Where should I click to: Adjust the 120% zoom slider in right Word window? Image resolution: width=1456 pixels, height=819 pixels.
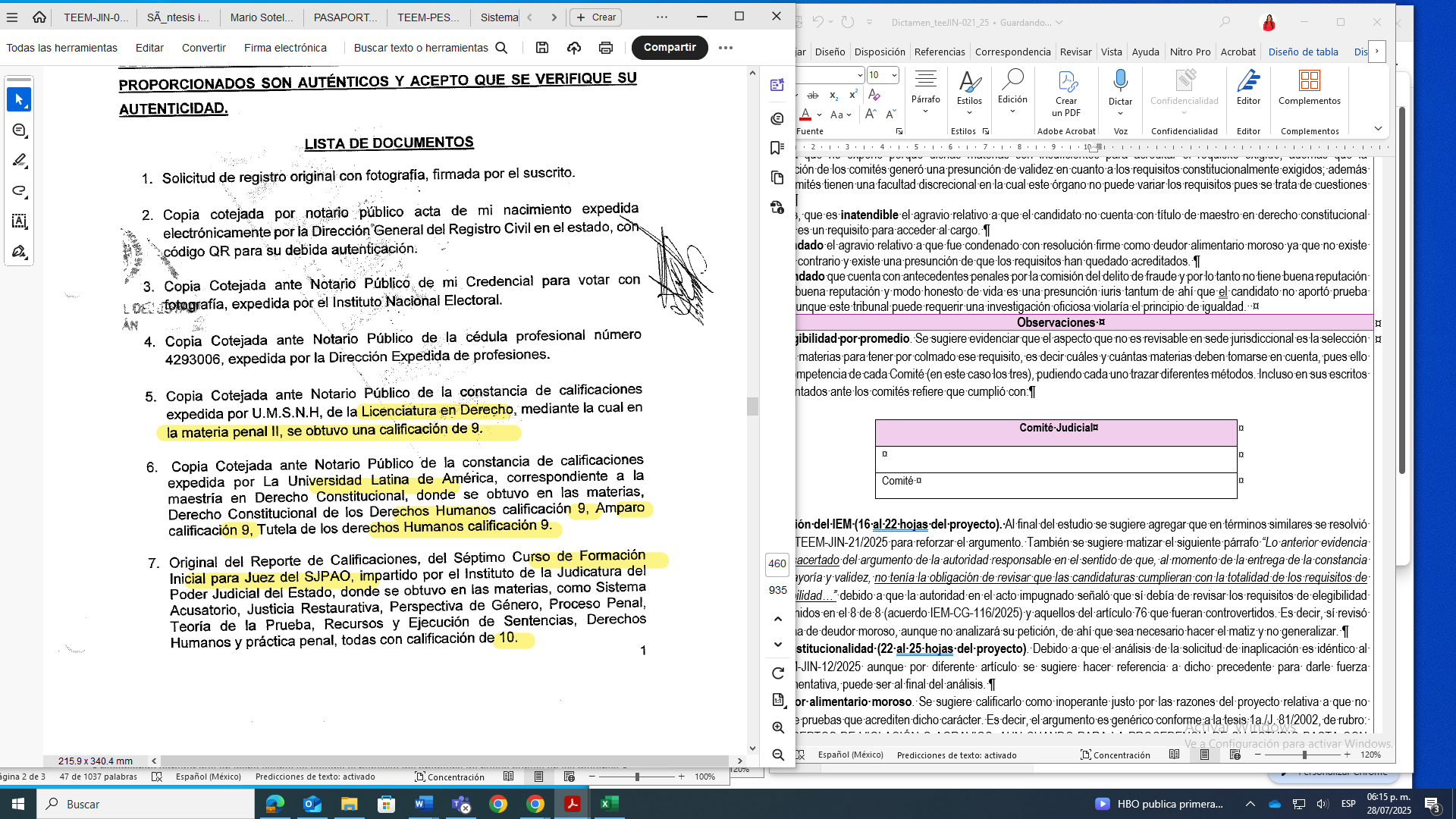pyautogui.click(x=1304, y=755)
